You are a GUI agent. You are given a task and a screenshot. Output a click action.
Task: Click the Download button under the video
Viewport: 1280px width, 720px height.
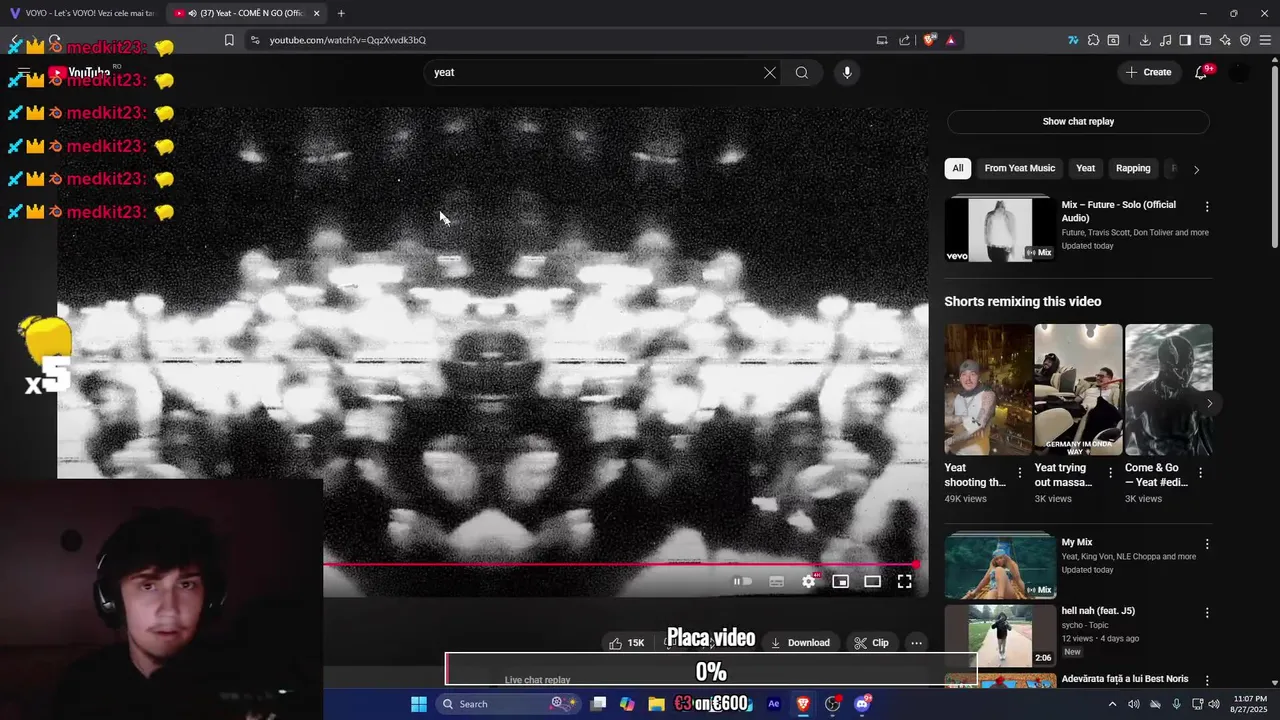point(799,643)
